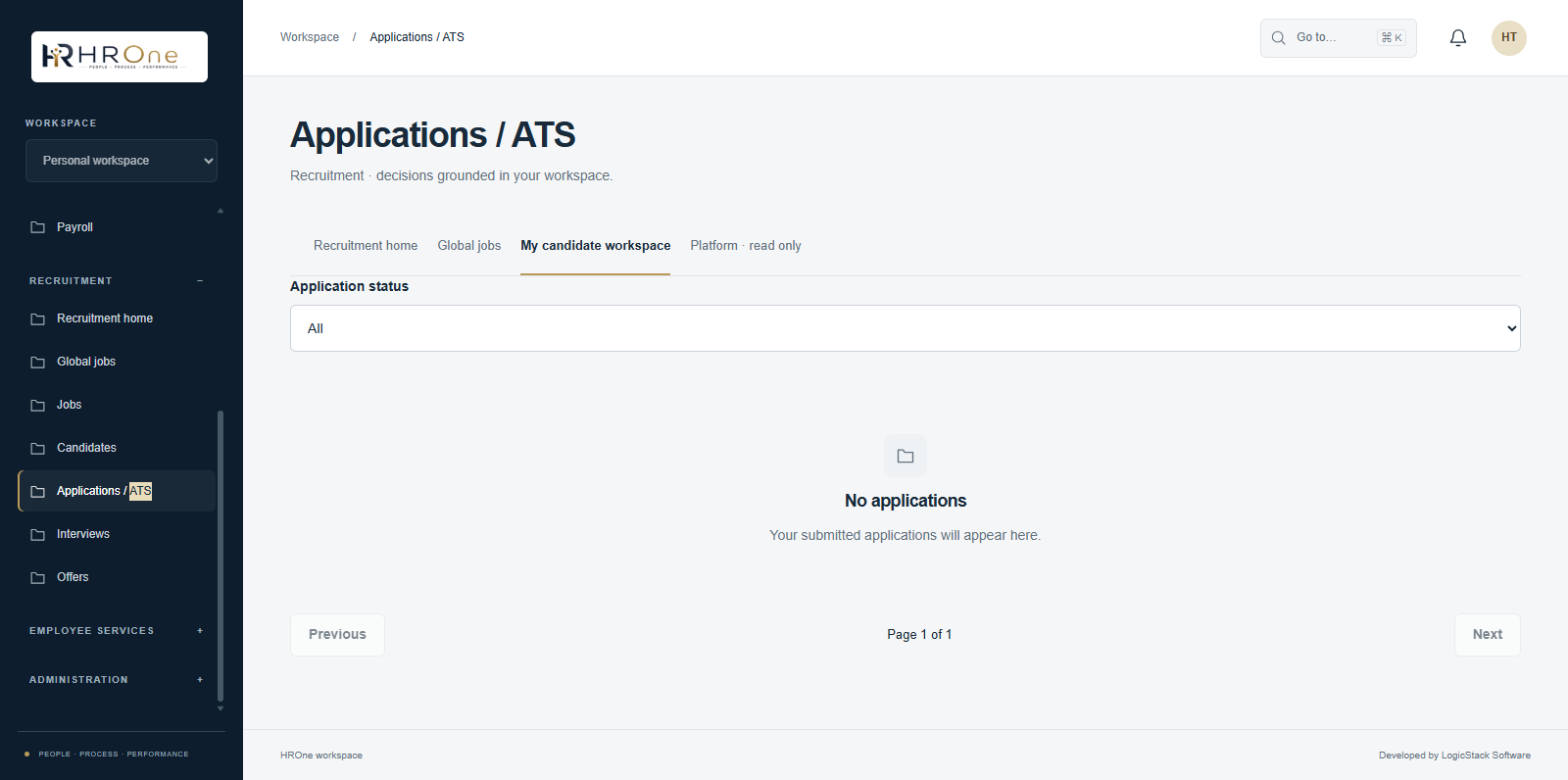Open Interviews in the sidebar
The image size is (1568, 780).
pos(118,534)
